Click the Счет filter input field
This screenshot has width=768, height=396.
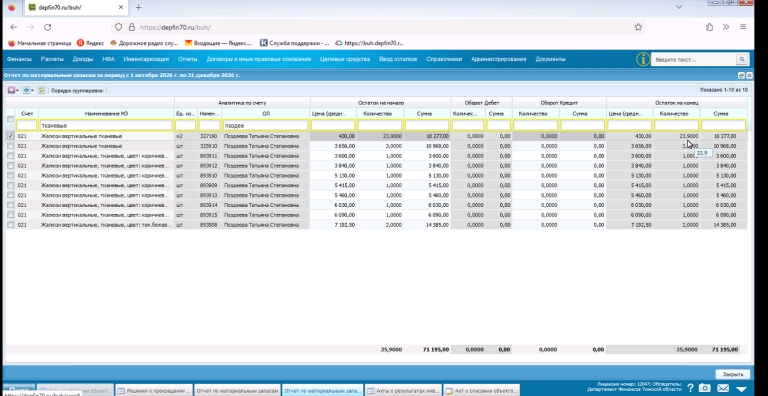coord(26,125)
